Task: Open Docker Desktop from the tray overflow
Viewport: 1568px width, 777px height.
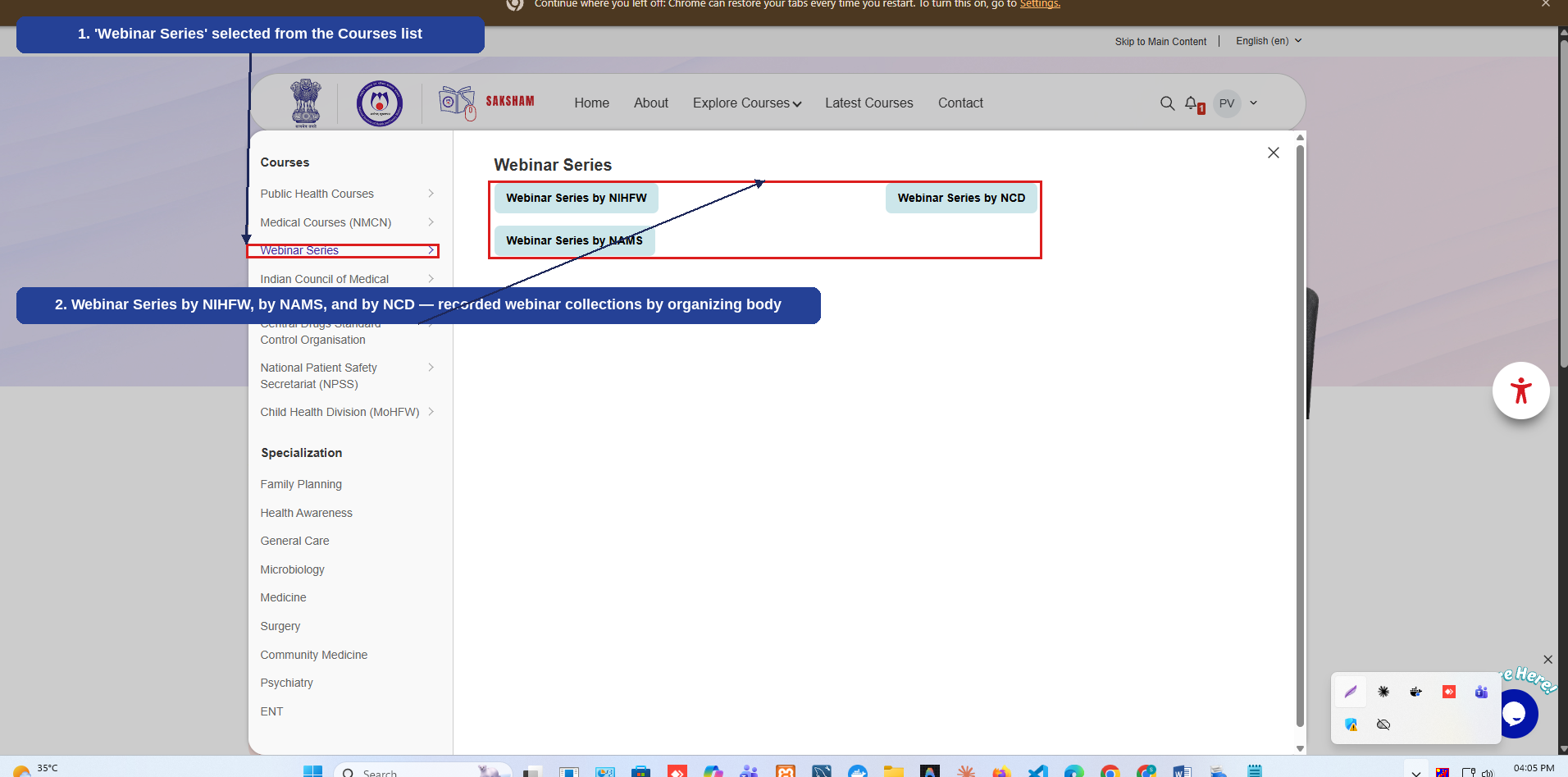Action: pyautogui.click(x=1415, y=692)
